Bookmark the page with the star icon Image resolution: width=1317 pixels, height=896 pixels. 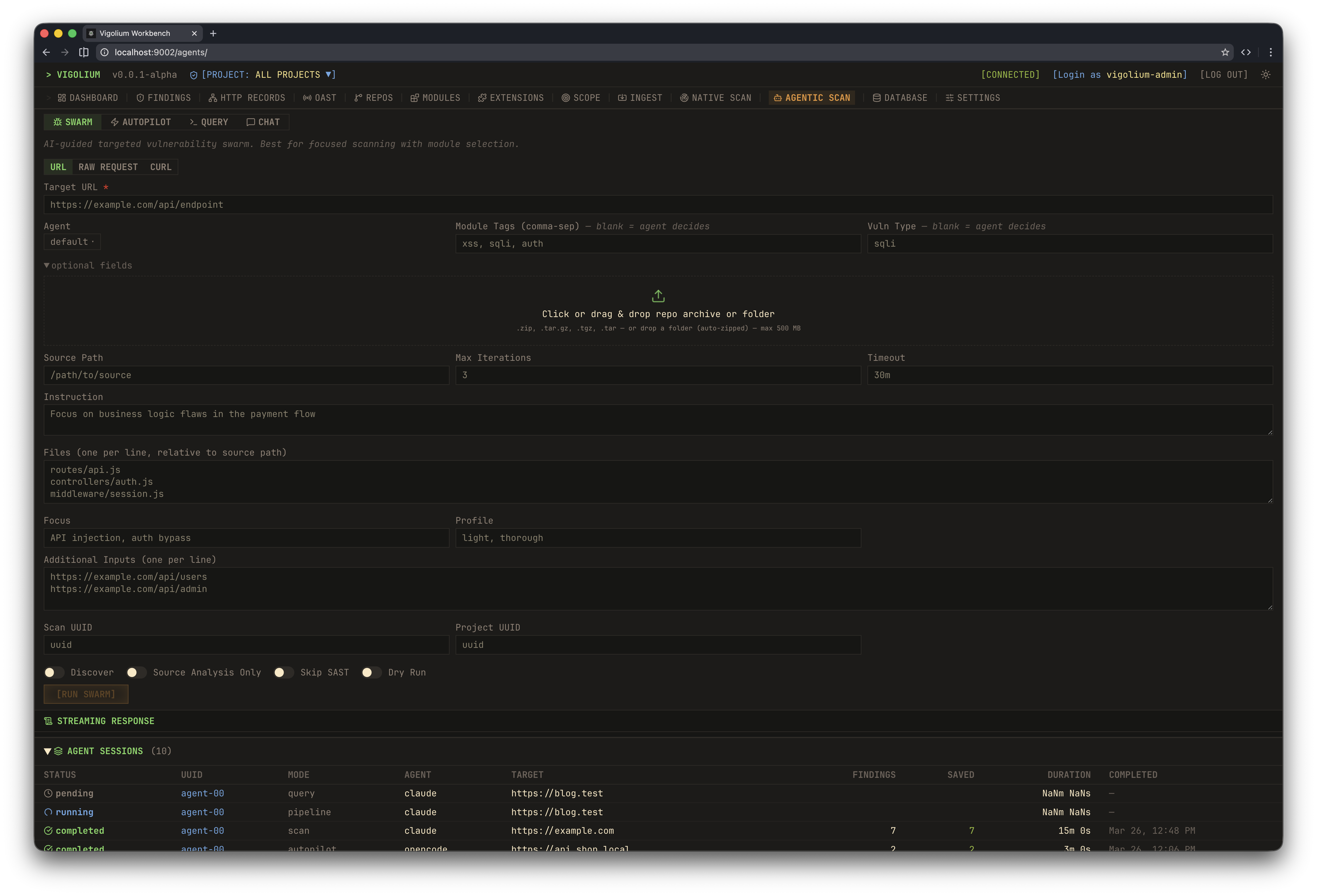(1225, 52)
